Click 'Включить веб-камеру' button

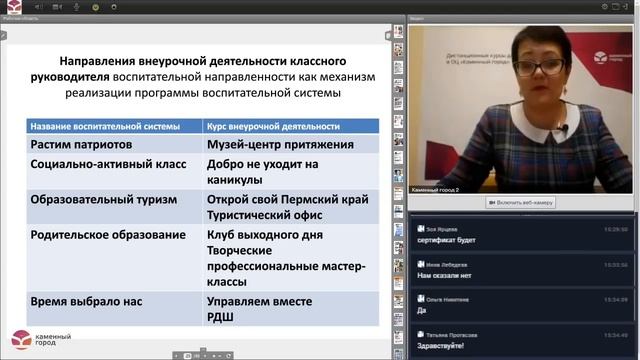(520, 202)
